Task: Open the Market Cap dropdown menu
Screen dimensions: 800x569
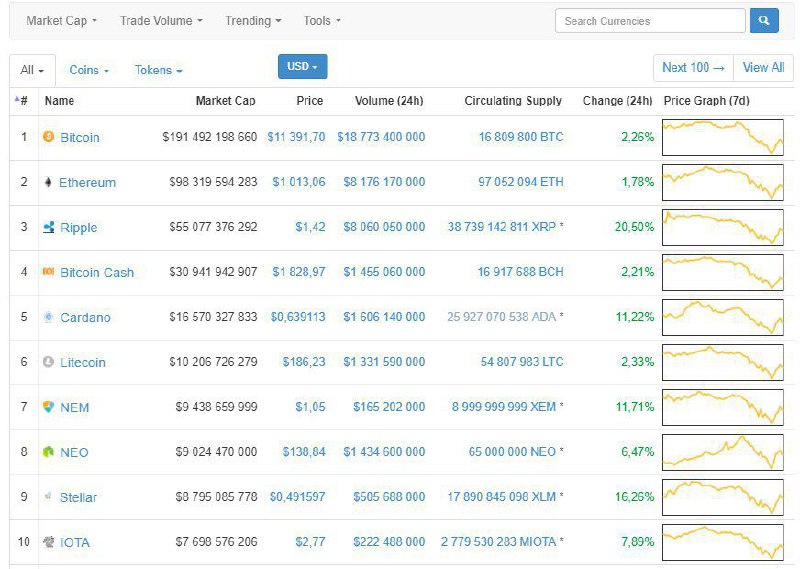Action: coord(61,21)
